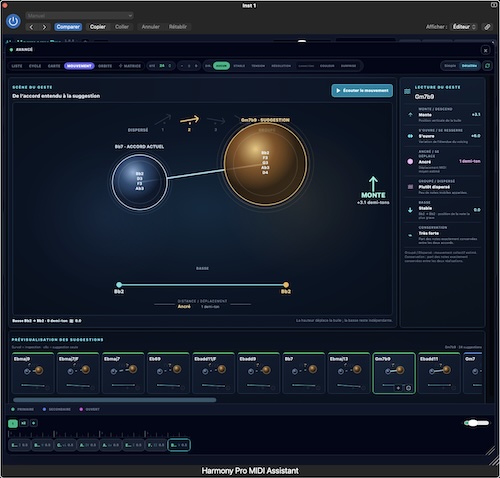
Task: Switch to the Cycle tab
Action: click(35, 66)
